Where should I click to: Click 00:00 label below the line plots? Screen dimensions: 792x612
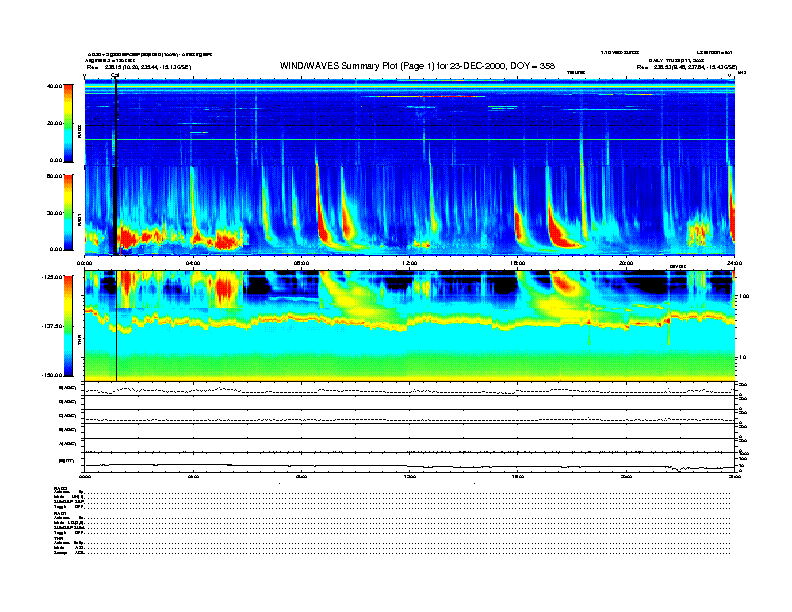click(x=84, y=476)
